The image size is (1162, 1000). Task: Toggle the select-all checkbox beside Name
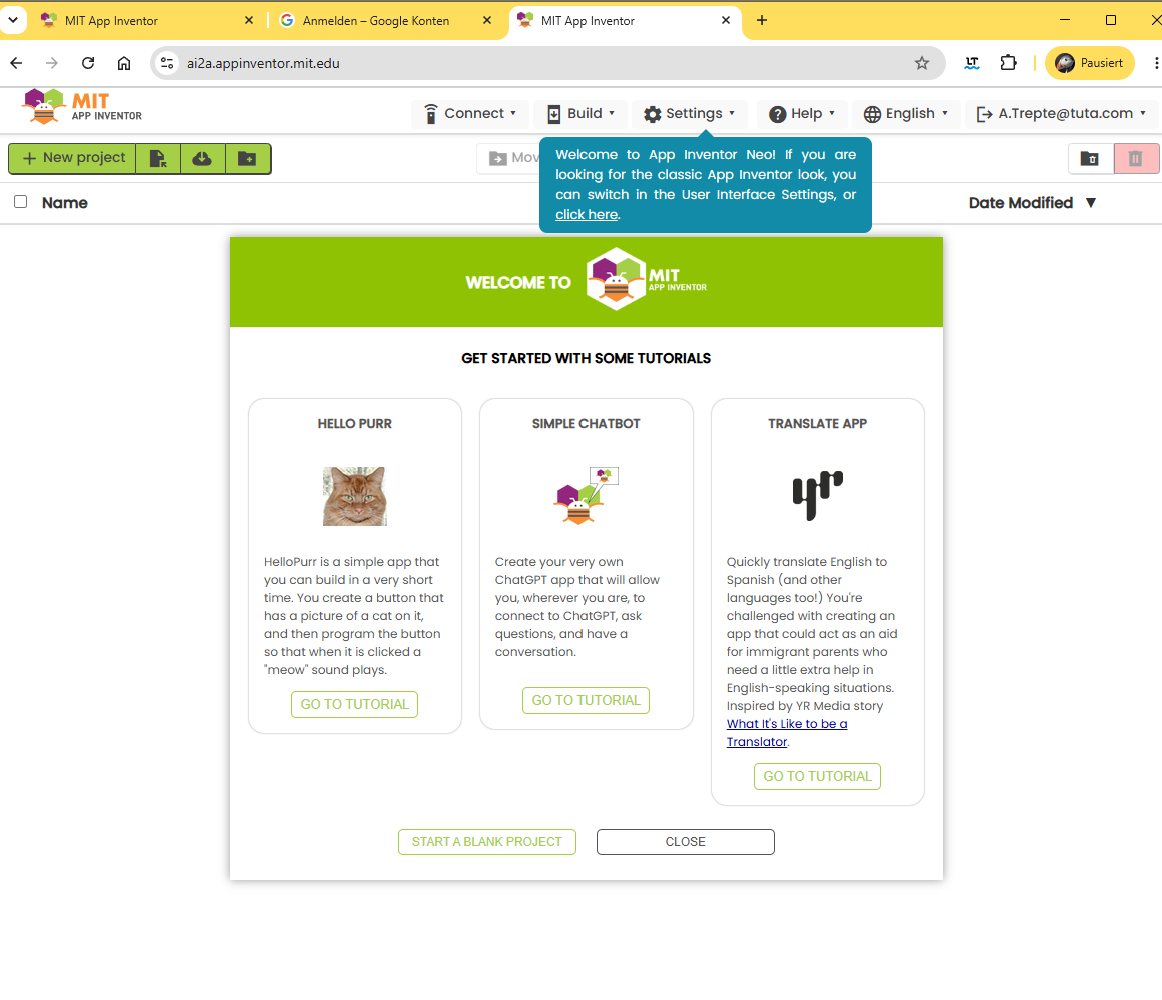pyautogui.click(x=21, y=202)
